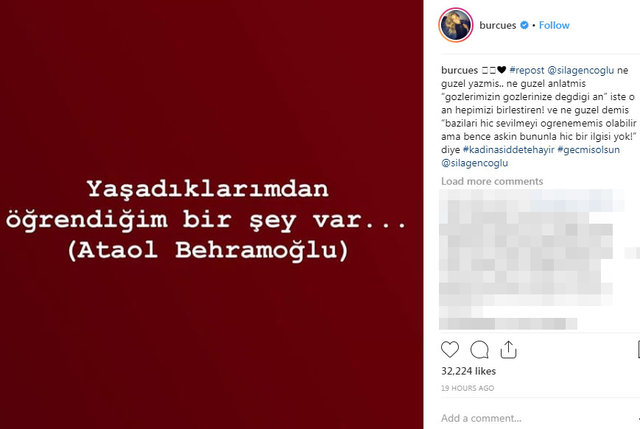Screen dimensions: 640x429
Task: Click the blue verified badge beside burcues
Action: point(524,25)
